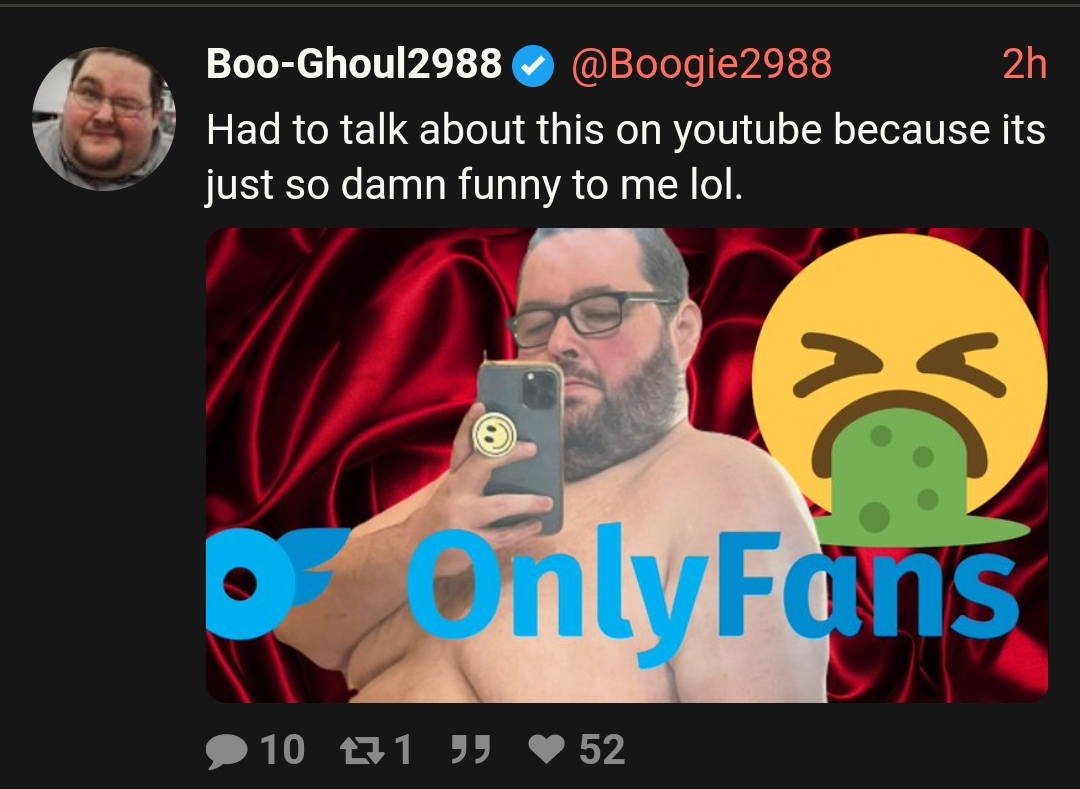The width and height of the screenshot is (1080, 789).
Task: View the 10 replies count
Action: click(x=282, y=750)
